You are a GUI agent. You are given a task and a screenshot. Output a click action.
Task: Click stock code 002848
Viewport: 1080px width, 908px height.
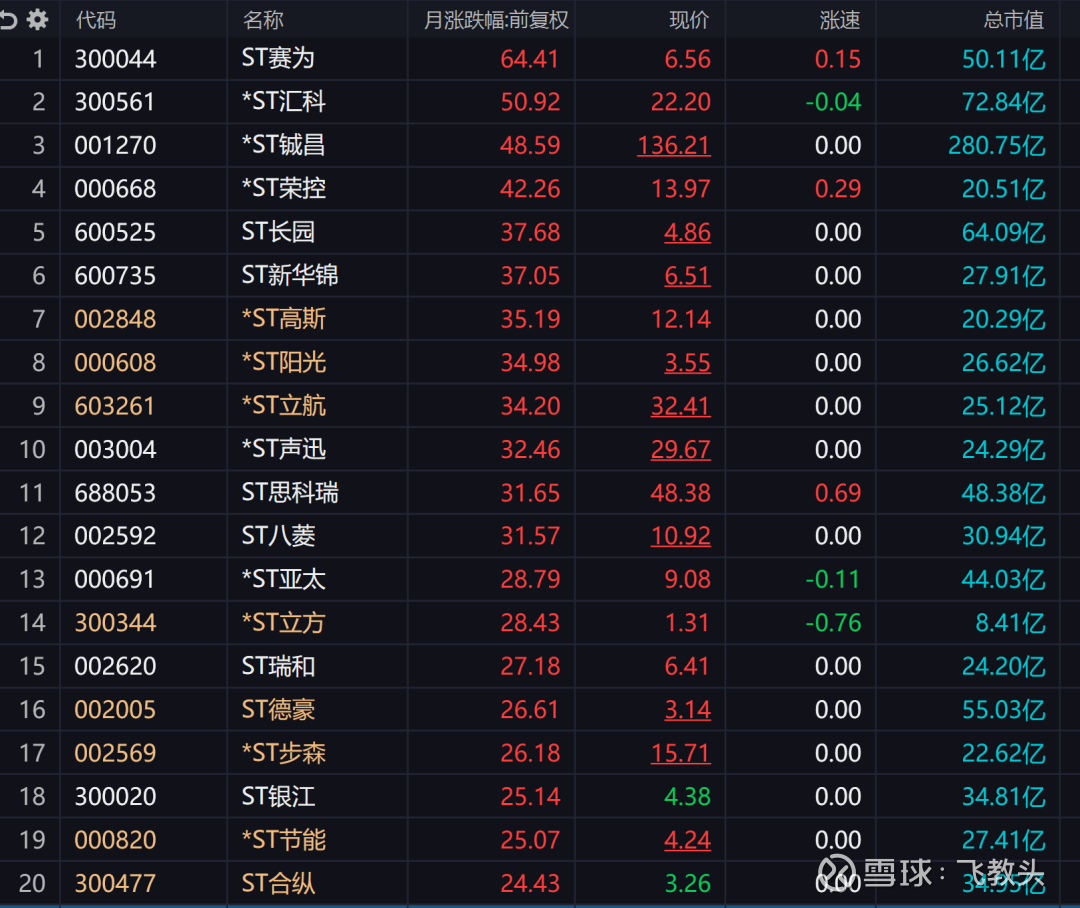point(115,319)
